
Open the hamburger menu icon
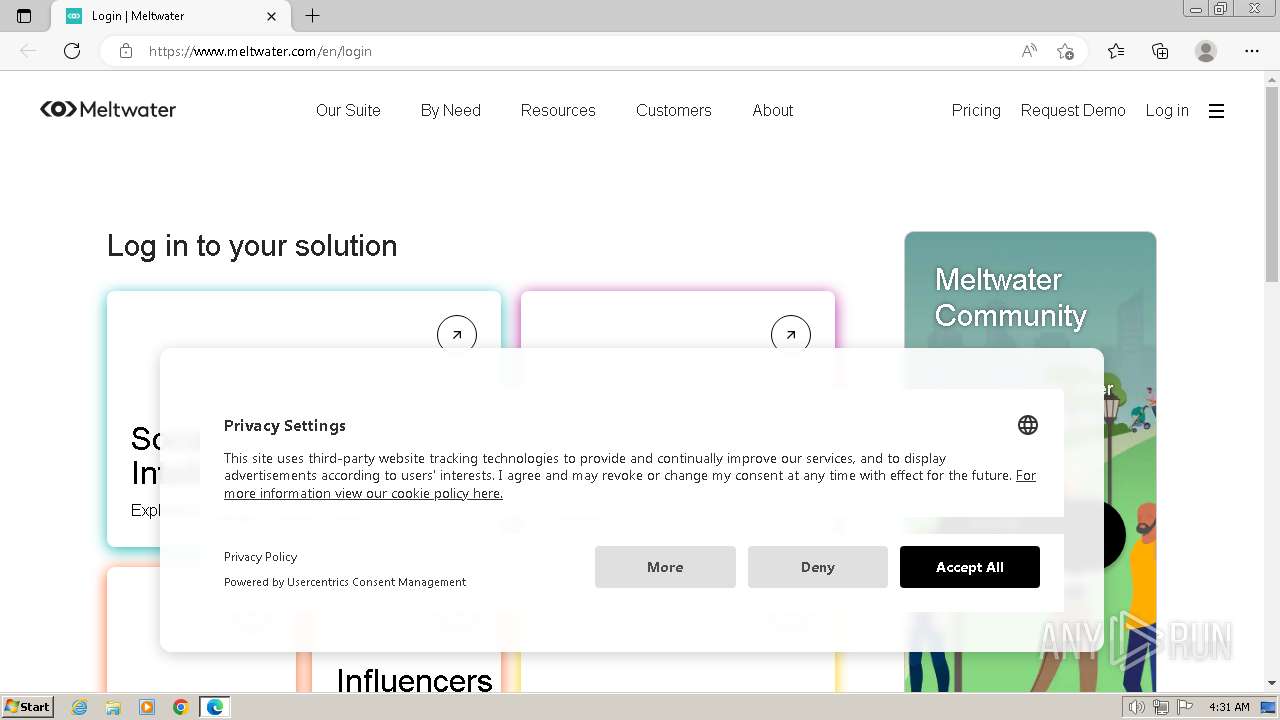click(x=1216, y=111)
